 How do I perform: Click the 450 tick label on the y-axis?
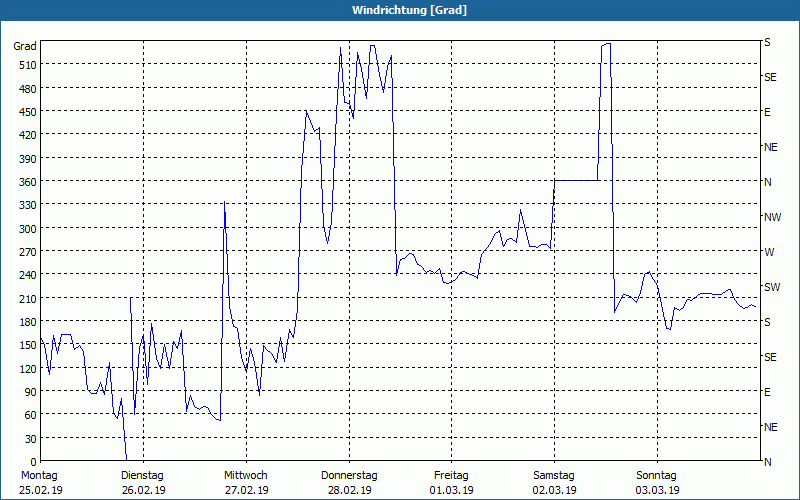point(26,112)
